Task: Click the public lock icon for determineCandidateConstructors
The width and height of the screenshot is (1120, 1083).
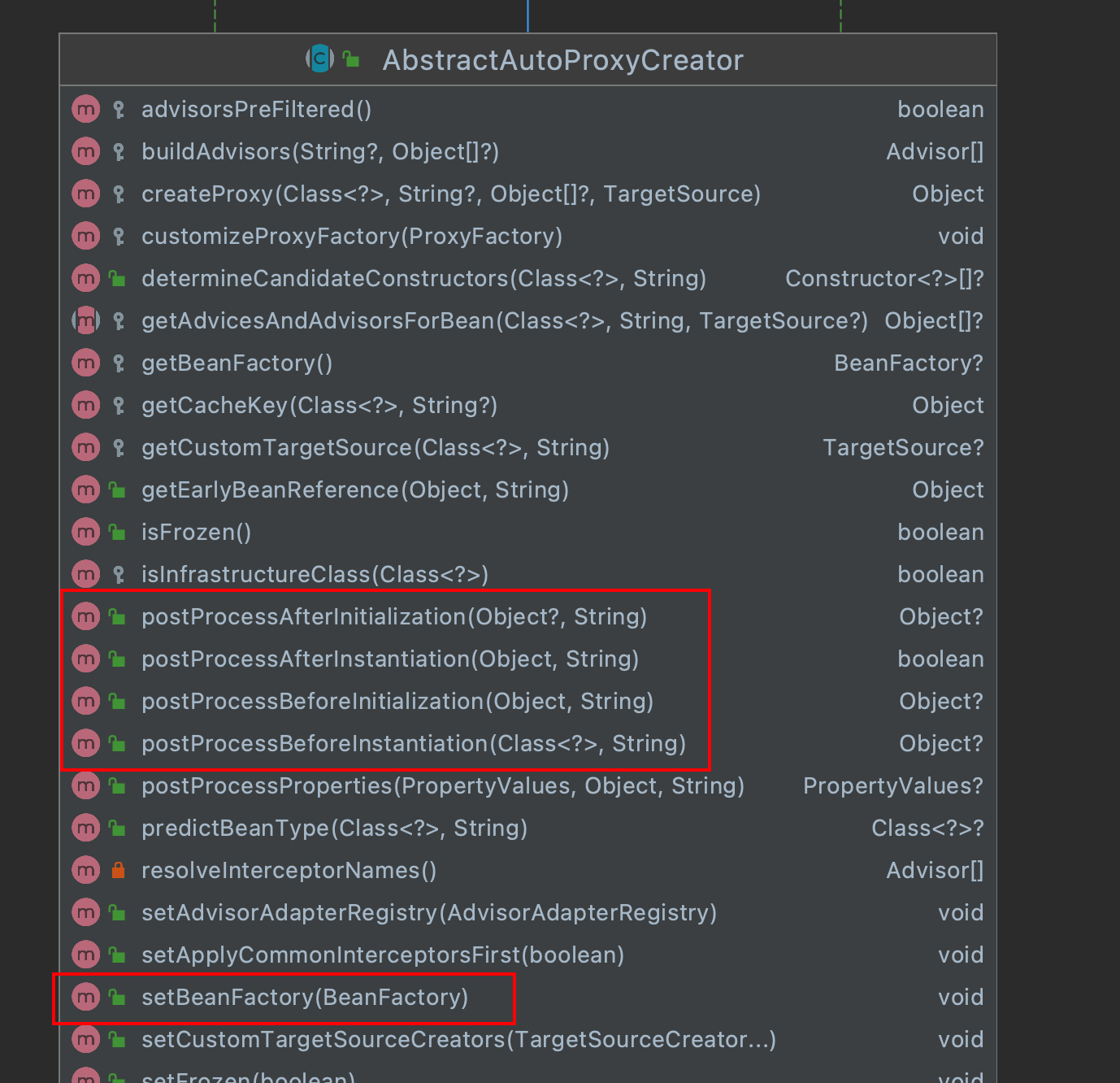Action: tap(118, 278)
